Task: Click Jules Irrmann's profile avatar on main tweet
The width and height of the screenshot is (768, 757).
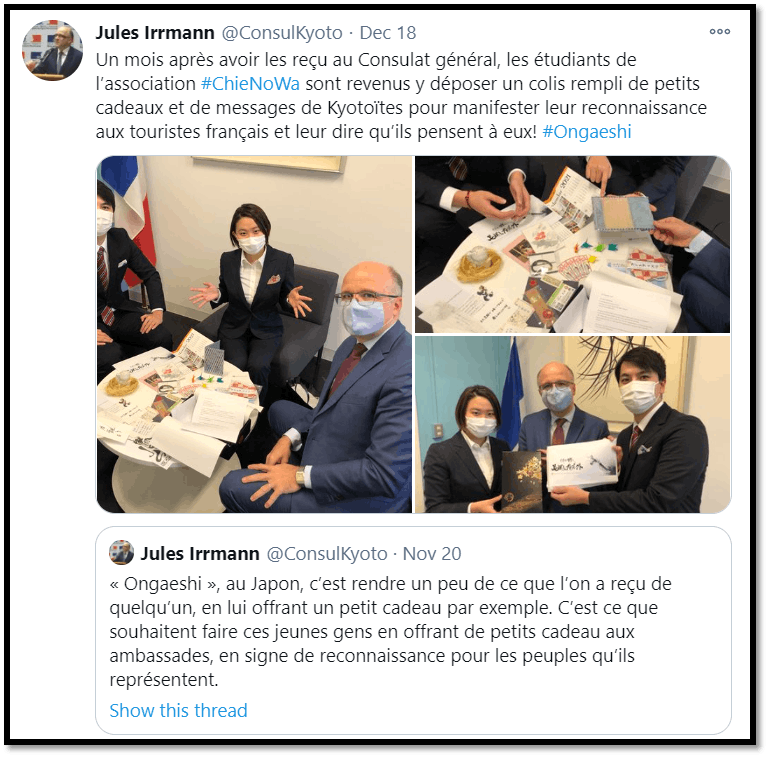Action: tap(52, 50)
